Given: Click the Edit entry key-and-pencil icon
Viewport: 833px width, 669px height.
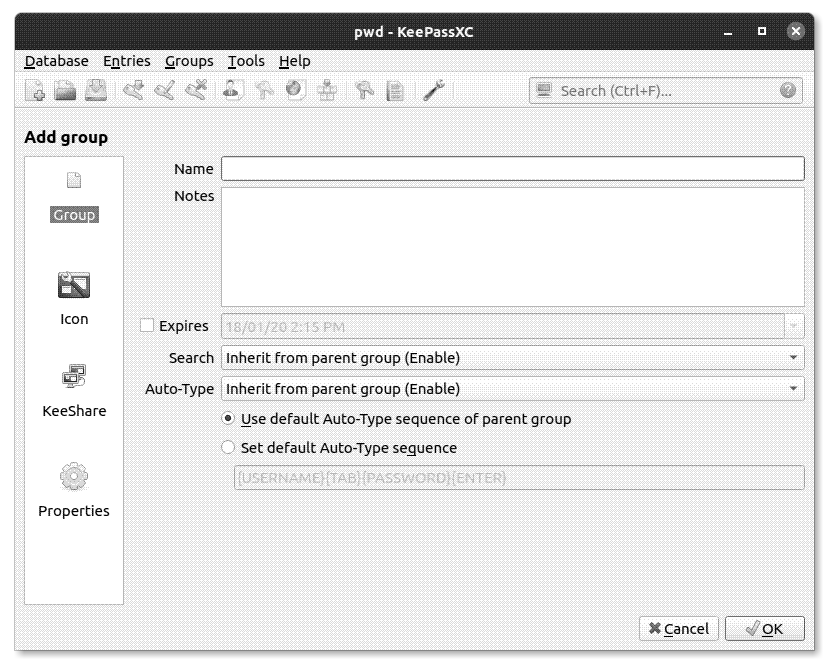Looking at the screenshot, I should click(165, 90).
